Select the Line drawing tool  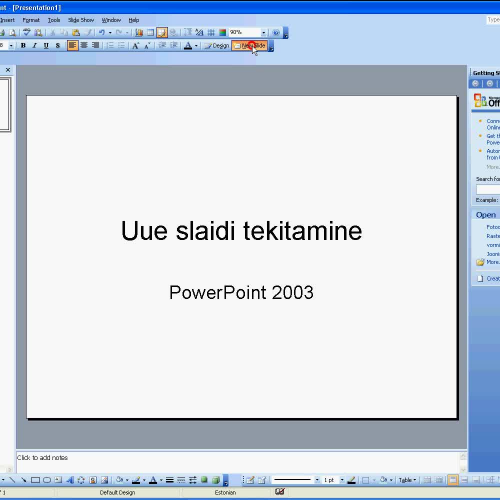pyautogui.click(x=12, y=480)
